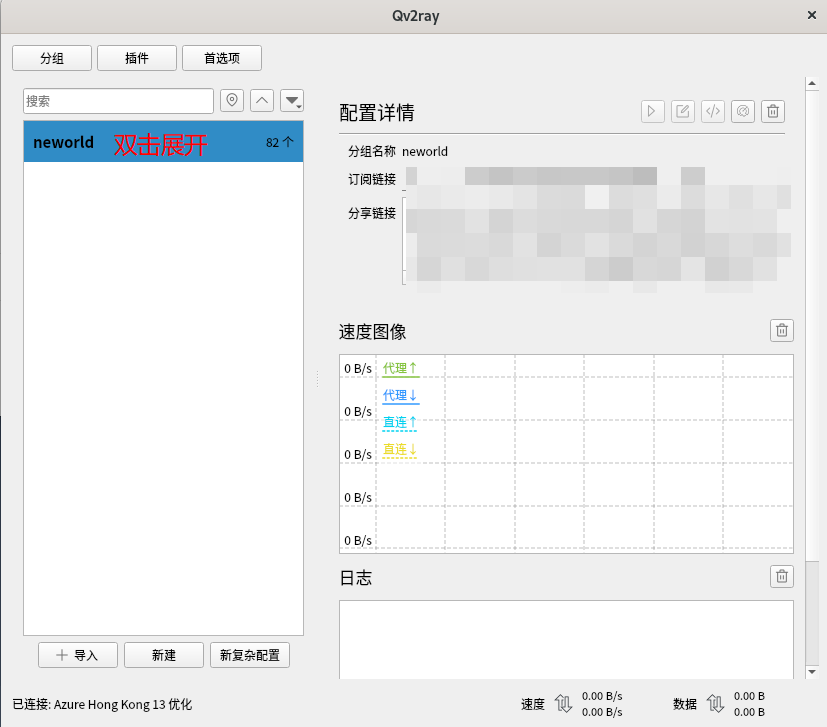This screenshot has height=727, width=827.
Task: Close the Qv2ray window
Action: [x=812, y=15]
